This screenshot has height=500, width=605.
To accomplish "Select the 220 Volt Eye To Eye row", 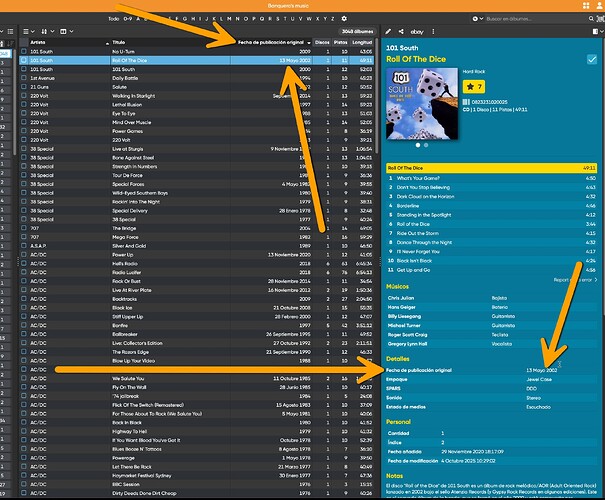I will point(196,113).
